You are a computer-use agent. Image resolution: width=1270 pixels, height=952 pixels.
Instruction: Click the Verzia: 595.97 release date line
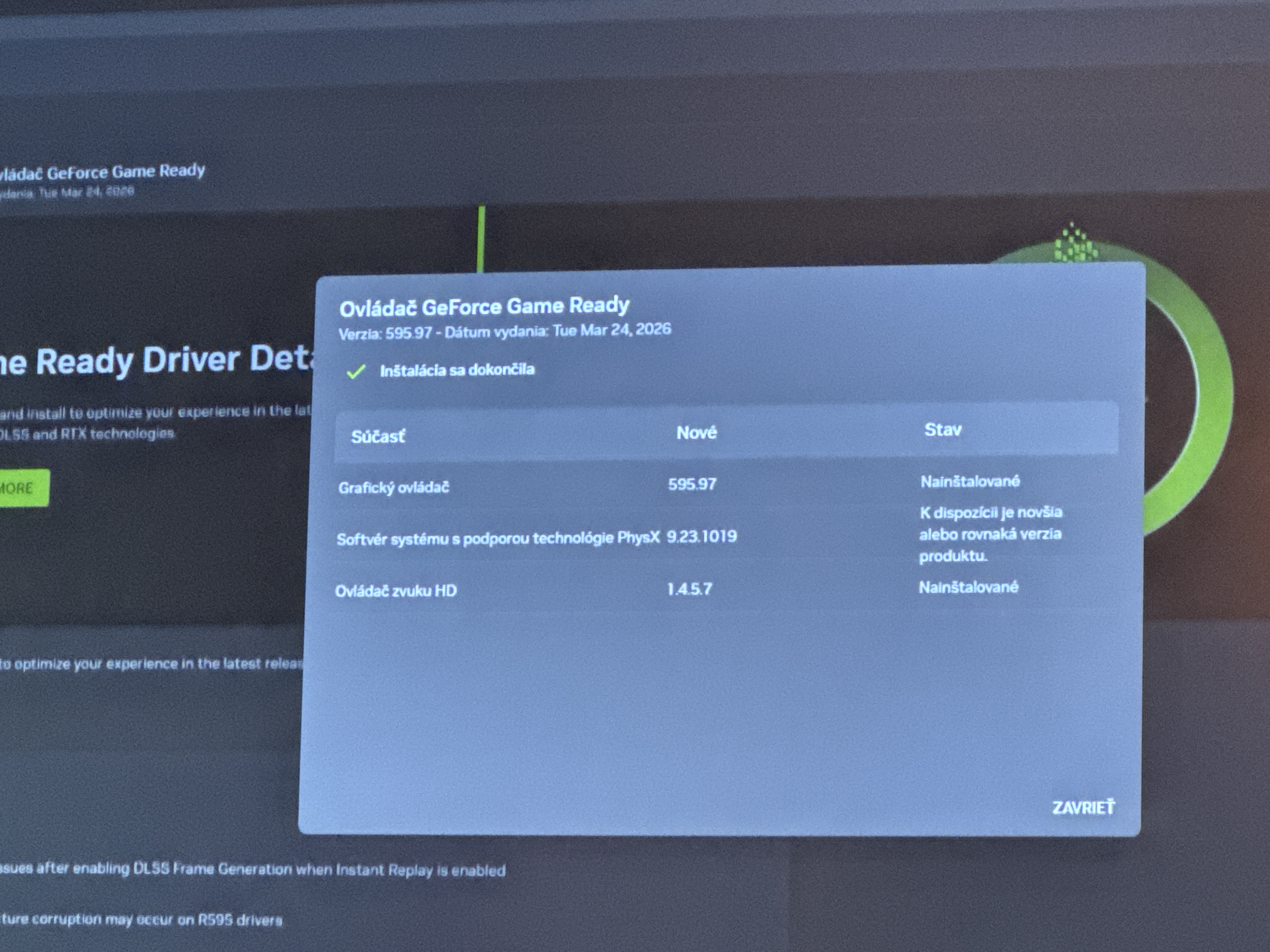pos(505,331)
